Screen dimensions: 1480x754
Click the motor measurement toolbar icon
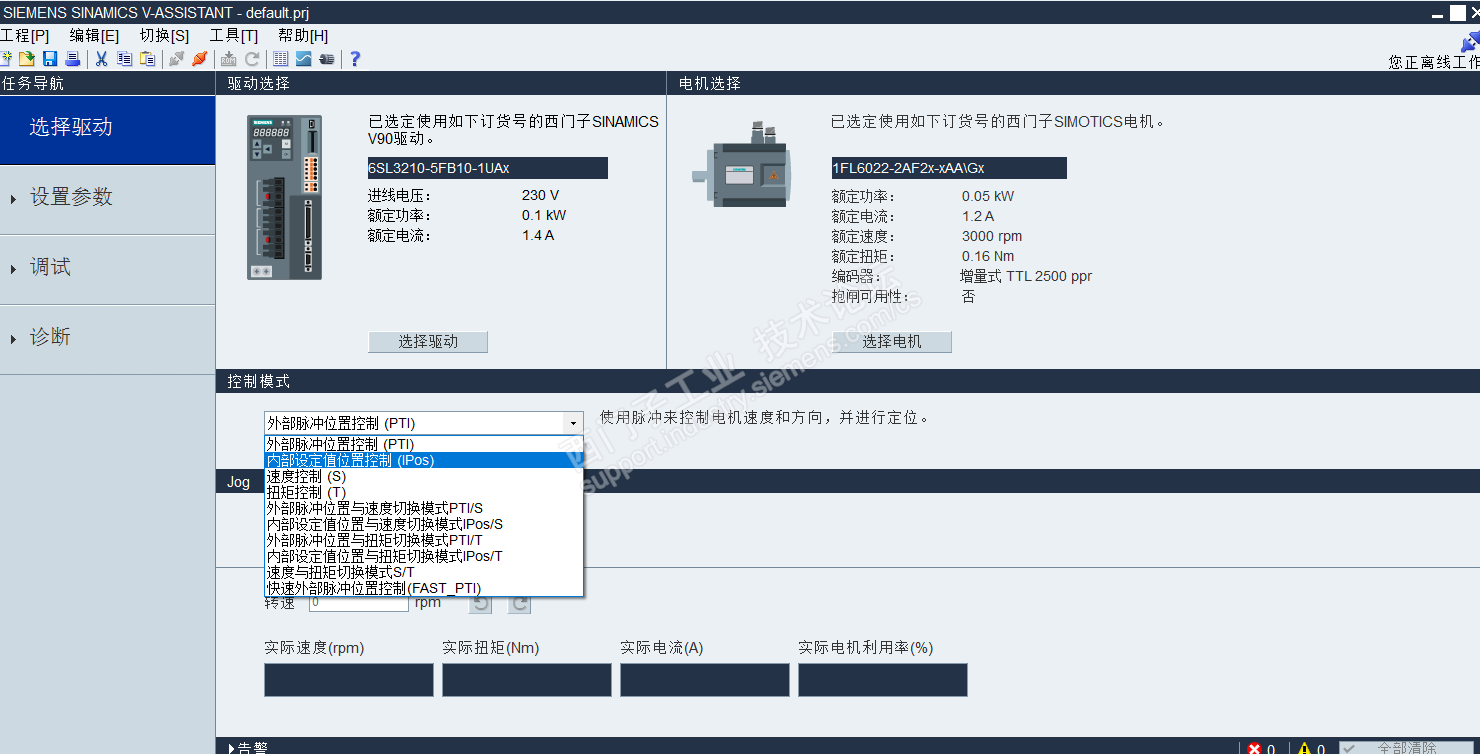pos(326,59)
